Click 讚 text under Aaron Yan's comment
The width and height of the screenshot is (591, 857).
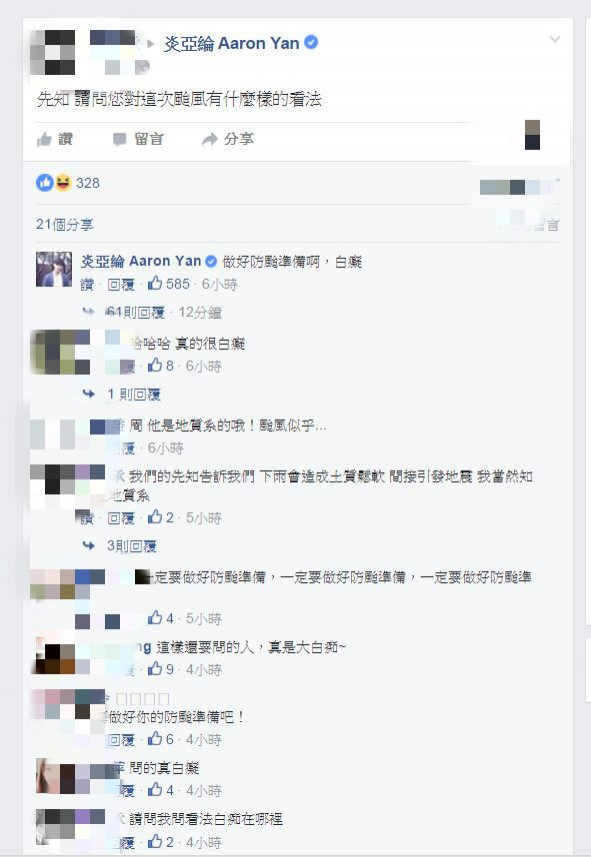pyautogui.click(x=87, y=284)
